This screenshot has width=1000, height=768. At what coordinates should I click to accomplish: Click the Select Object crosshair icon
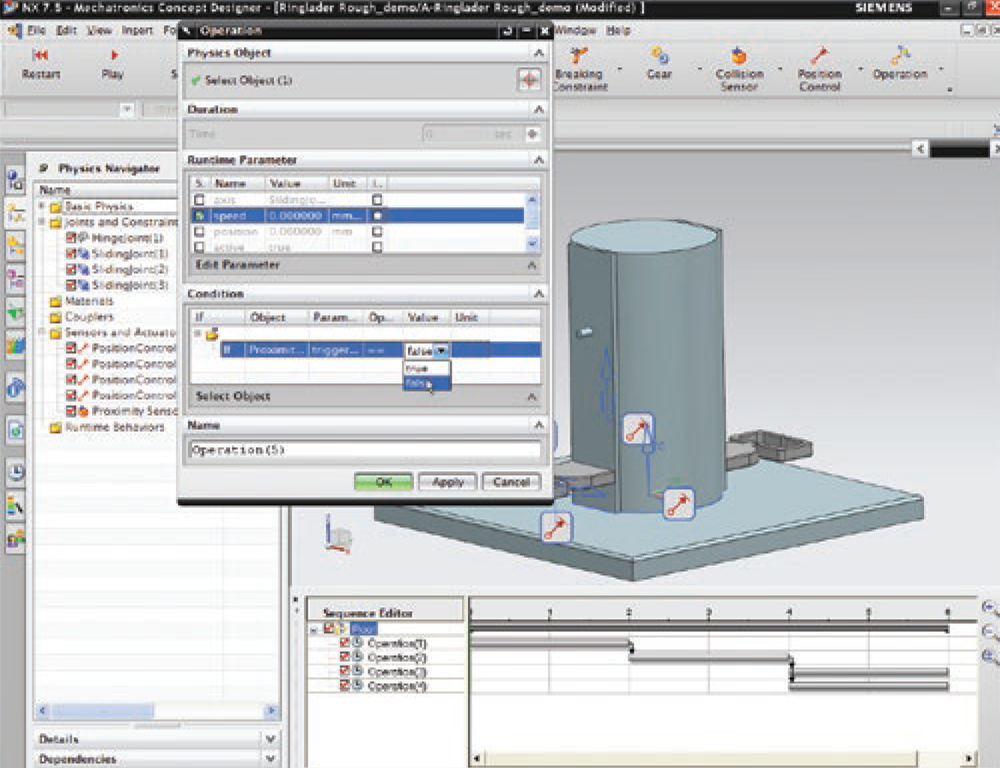point(529,80)
